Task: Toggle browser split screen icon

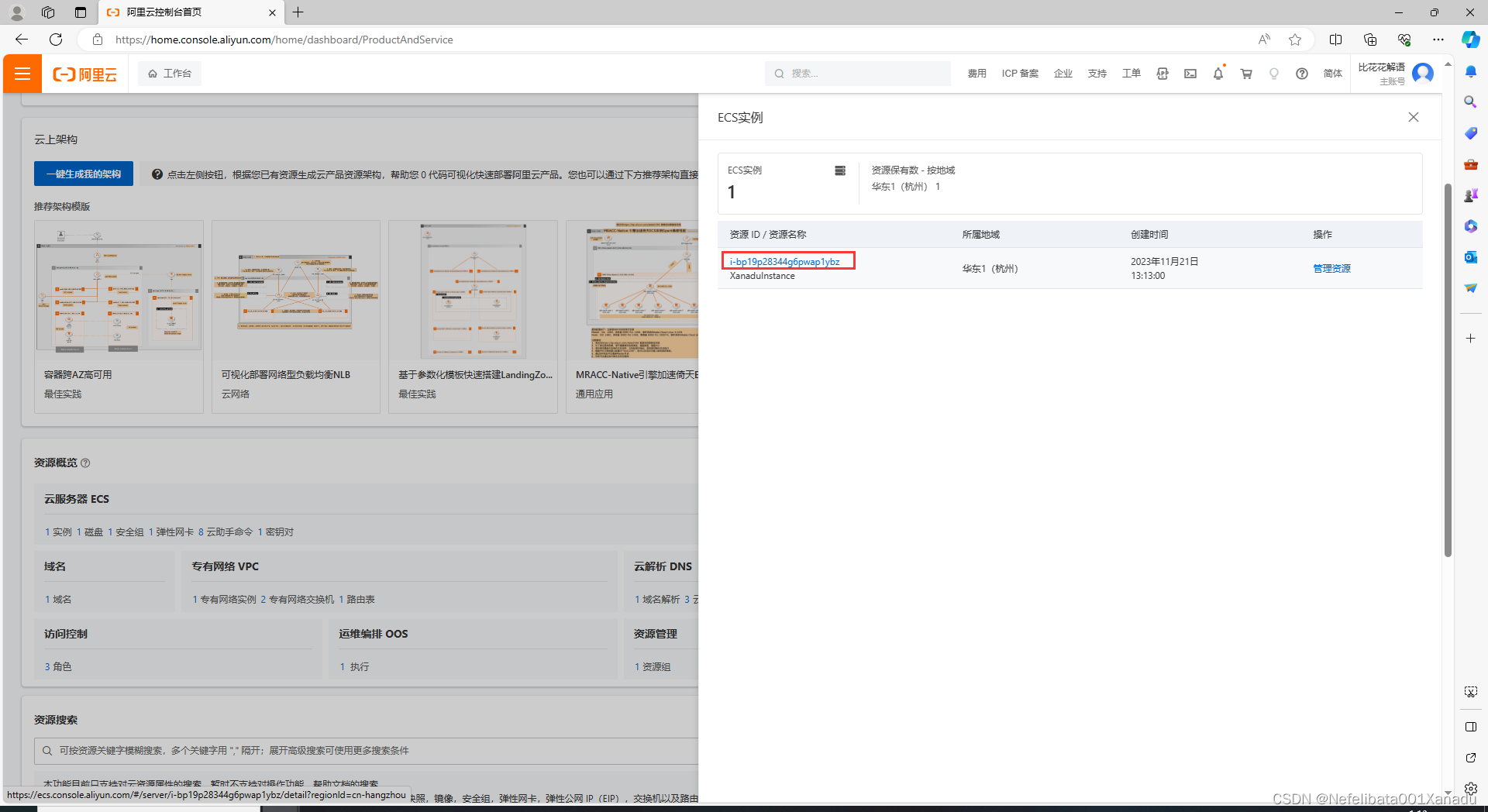Action: point(1335,40)
